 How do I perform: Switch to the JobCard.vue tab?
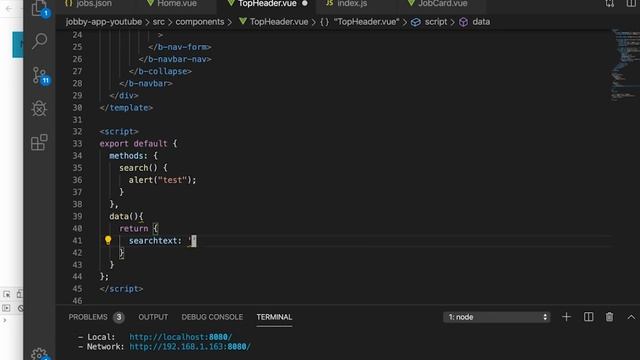pos(442,4)
